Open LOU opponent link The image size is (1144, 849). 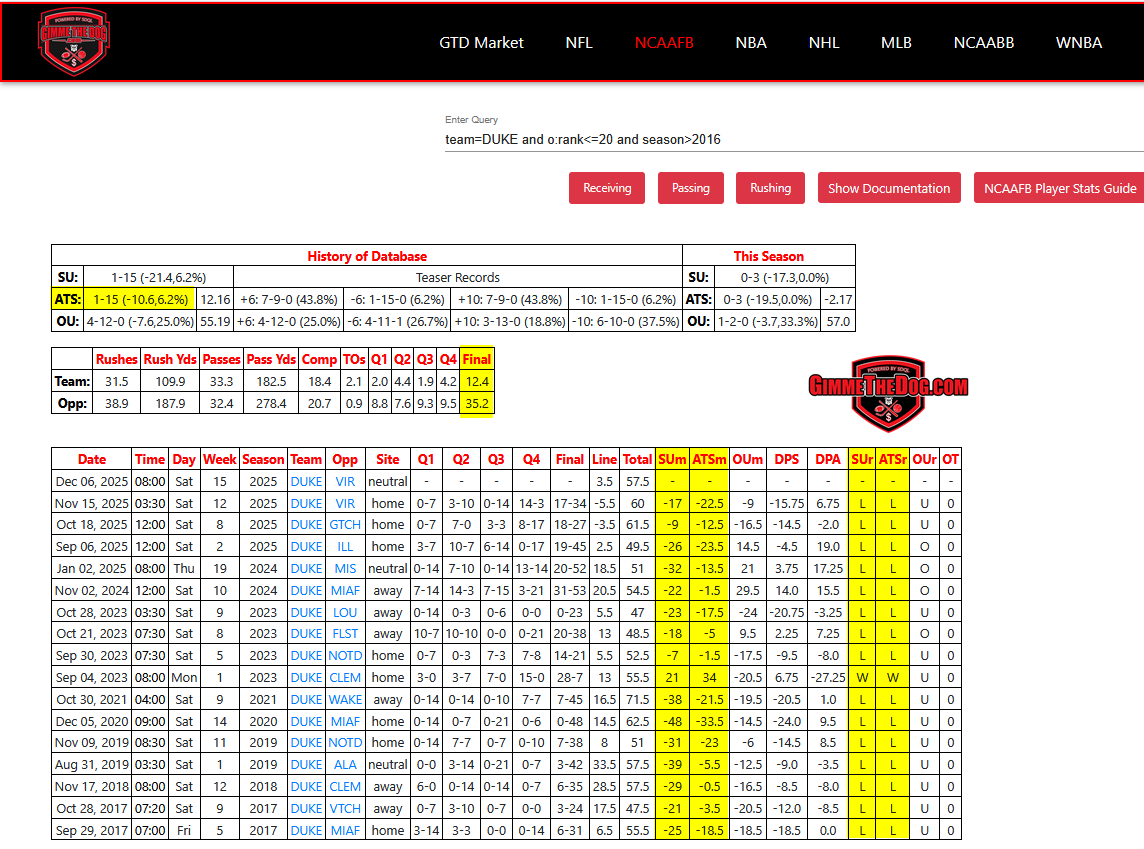click(345, 612)
